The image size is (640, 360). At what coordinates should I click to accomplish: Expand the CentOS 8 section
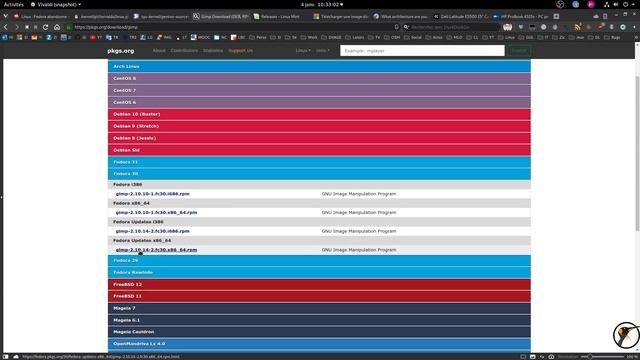(x=319, y=78)
